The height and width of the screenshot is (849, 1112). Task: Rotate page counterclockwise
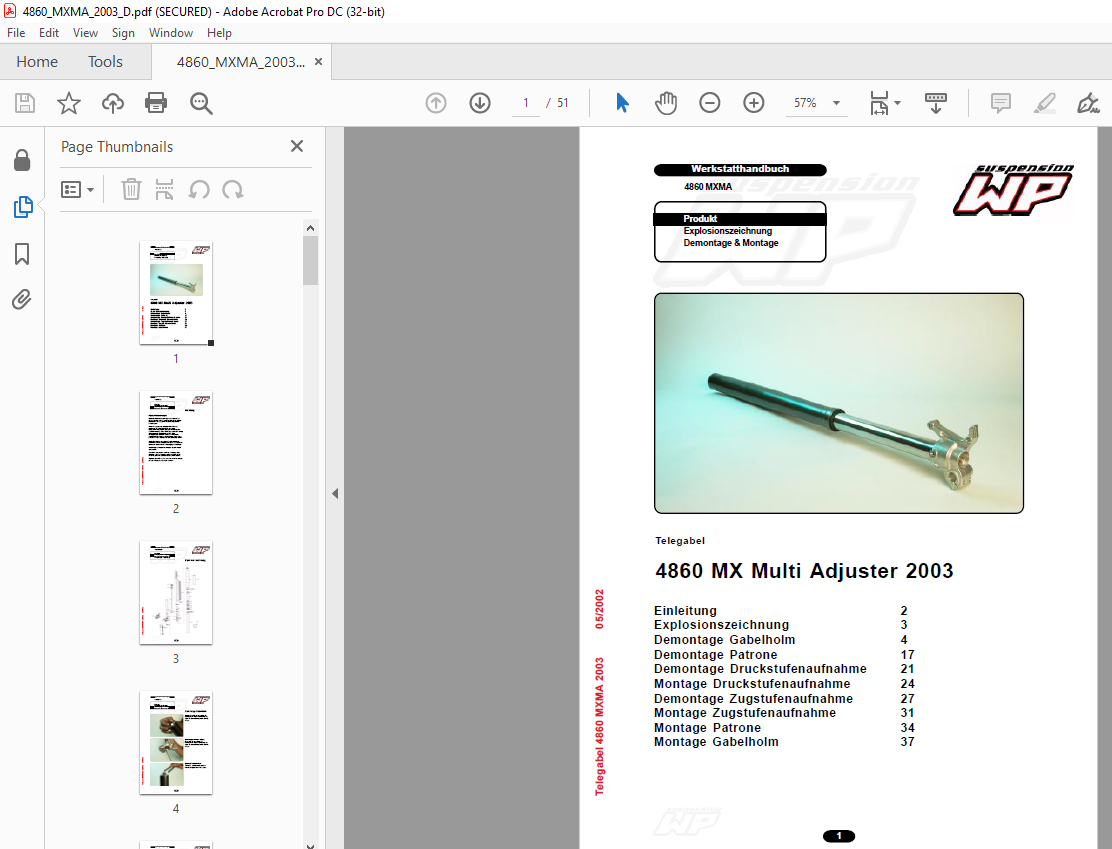click(x=199, y=189)
